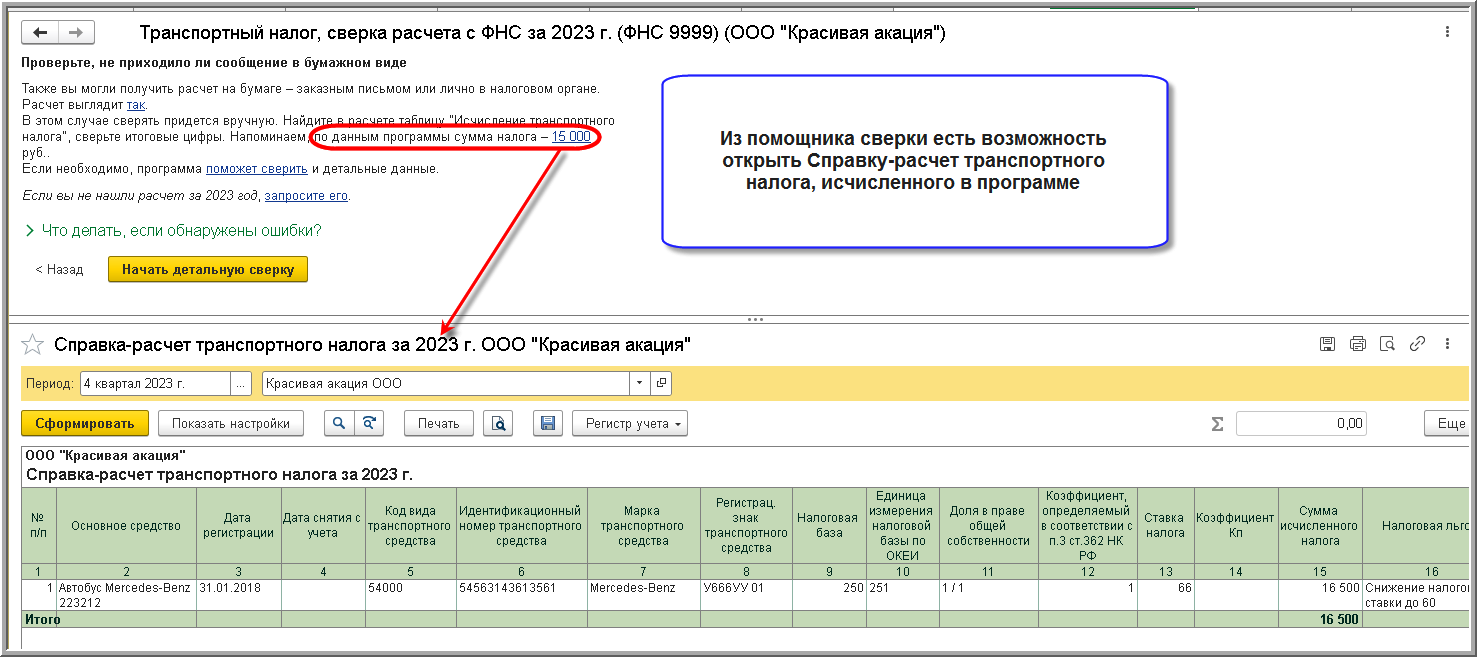Viewport: 1477px width, 657px height.
Task: Select the row 1 calculated tax cell 16 500
Action: pyautogui.click(x=1319, y=595)
